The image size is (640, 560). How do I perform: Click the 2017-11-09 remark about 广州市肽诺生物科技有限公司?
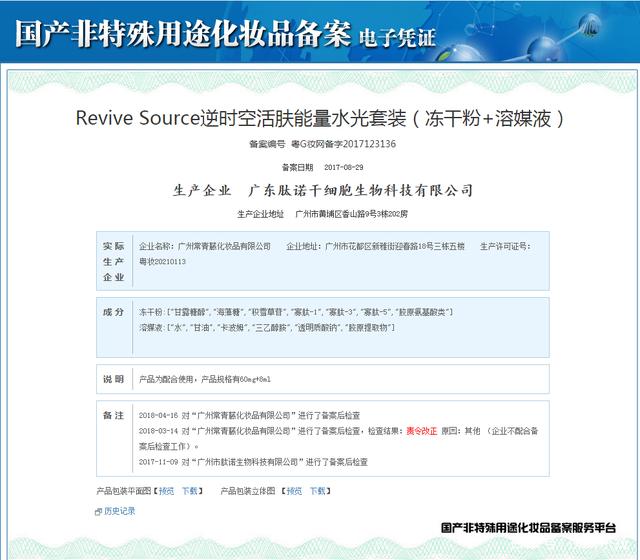click(253, 462)
